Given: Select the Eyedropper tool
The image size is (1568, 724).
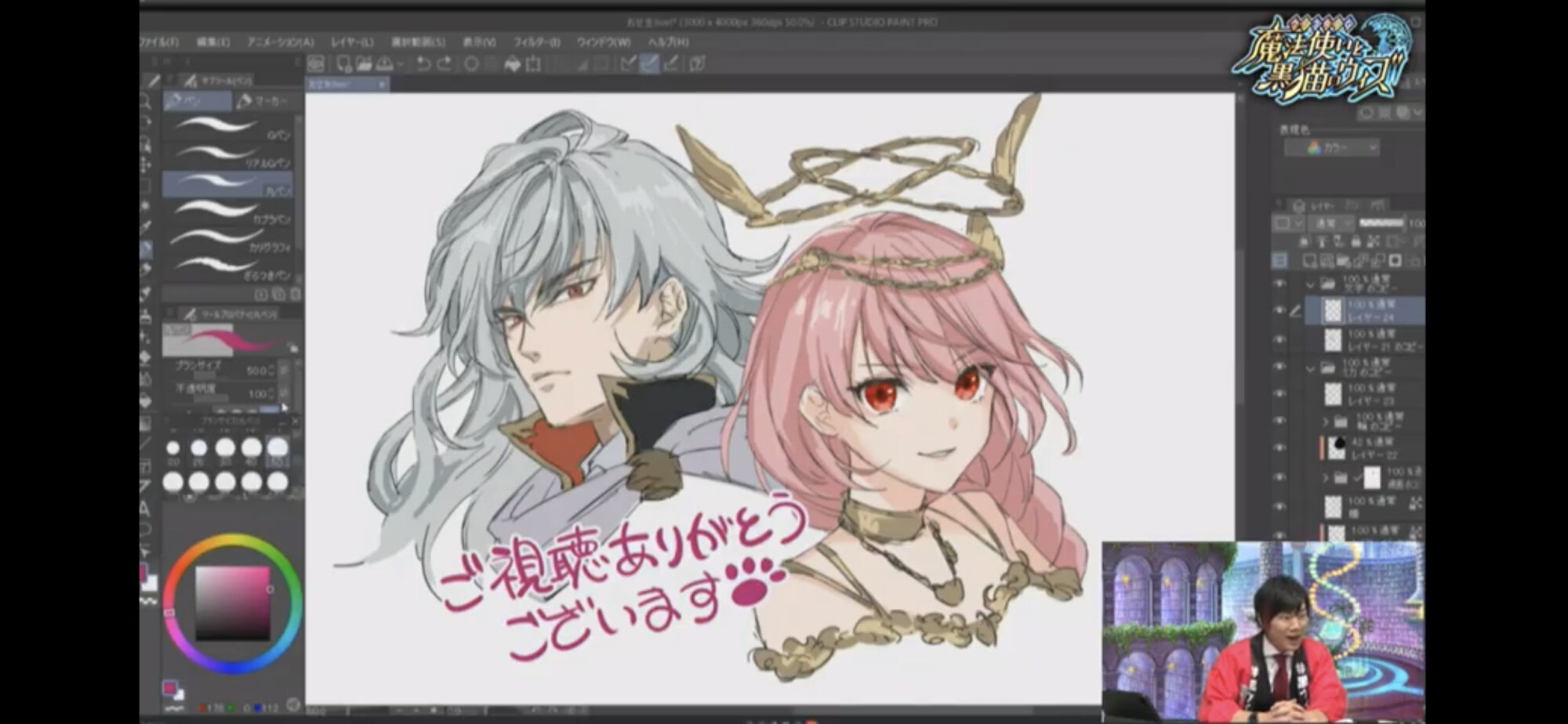Looking at the screenshot, I should tap(146, 228).
